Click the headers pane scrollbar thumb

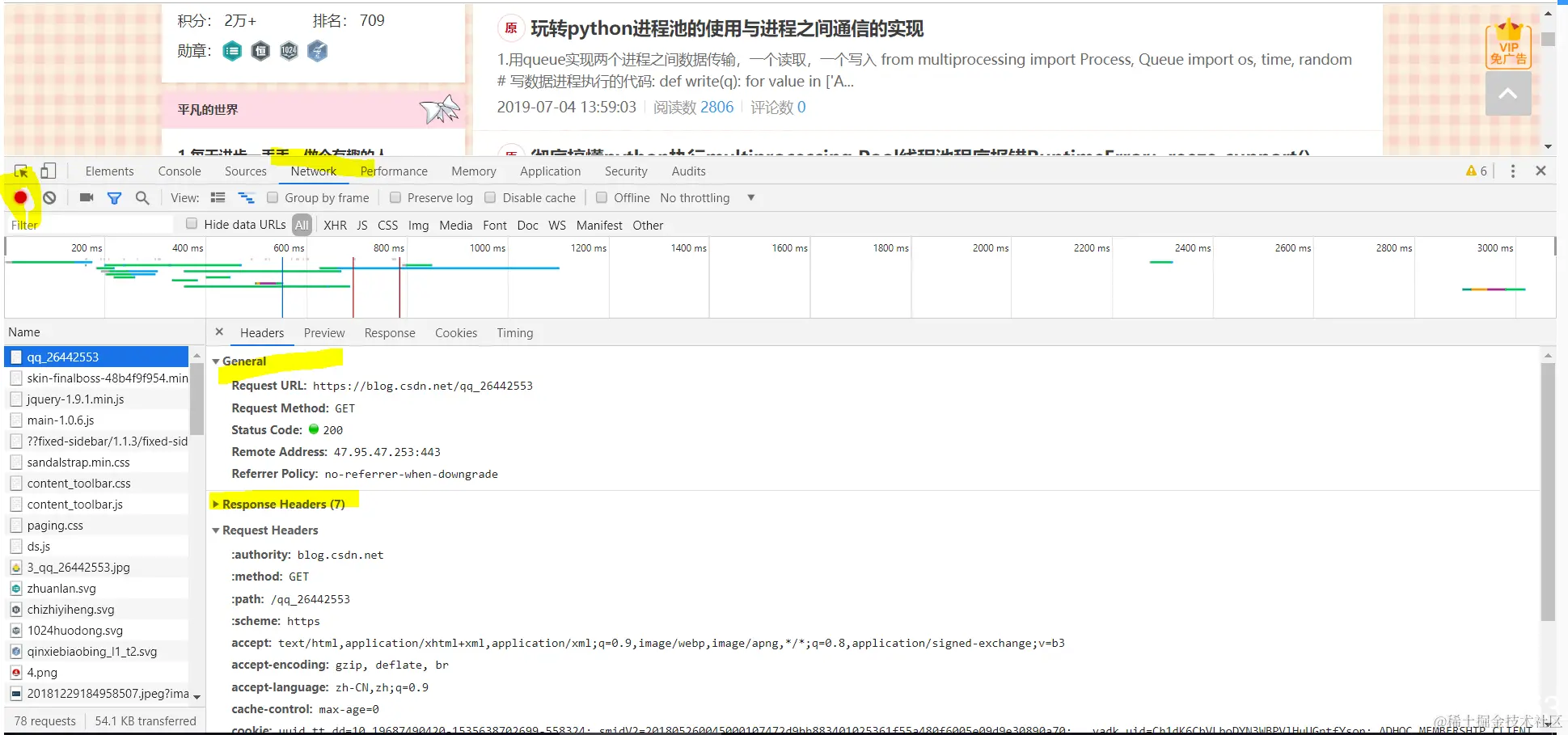1548,492
